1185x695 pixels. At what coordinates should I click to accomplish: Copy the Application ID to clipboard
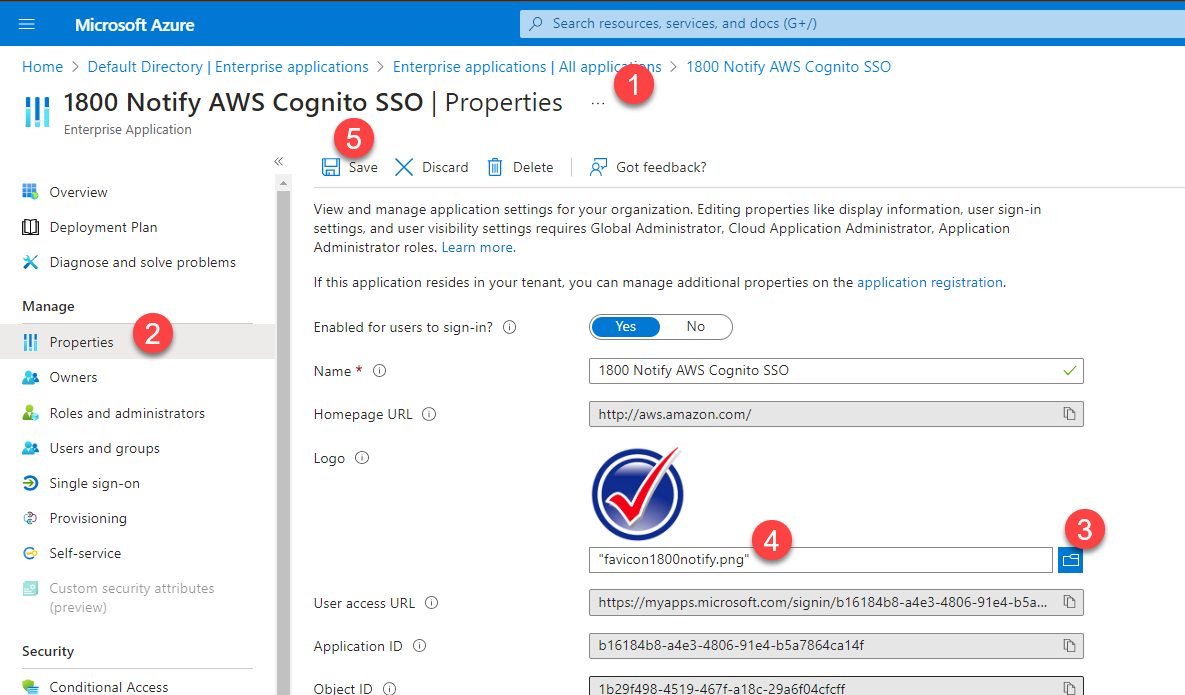[x=1069, y=646]
